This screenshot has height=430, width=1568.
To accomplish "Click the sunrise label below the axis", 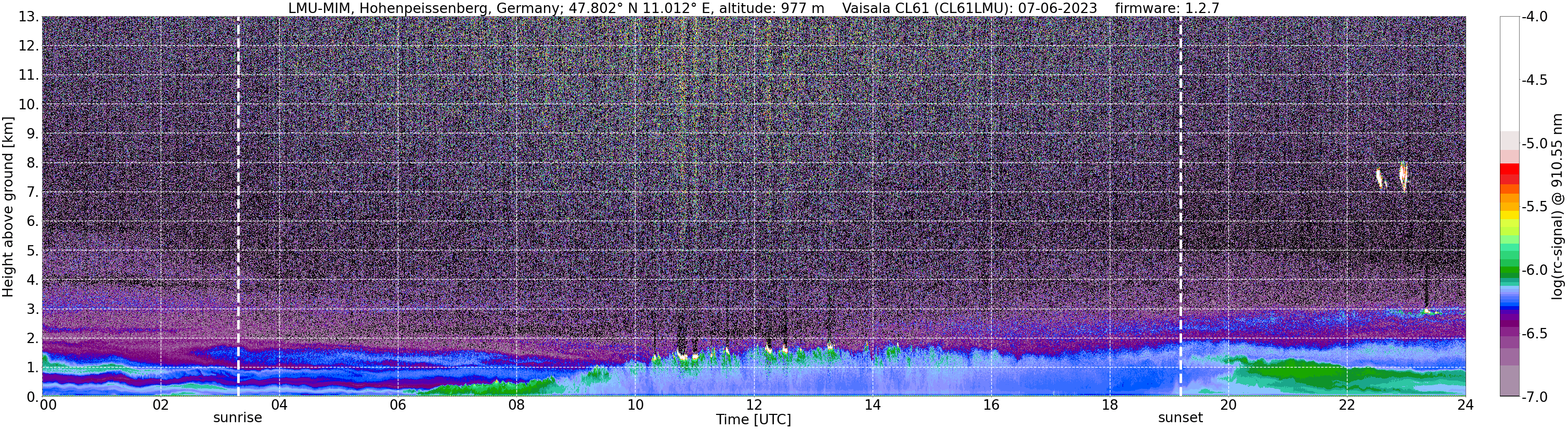I will (237, 418).
